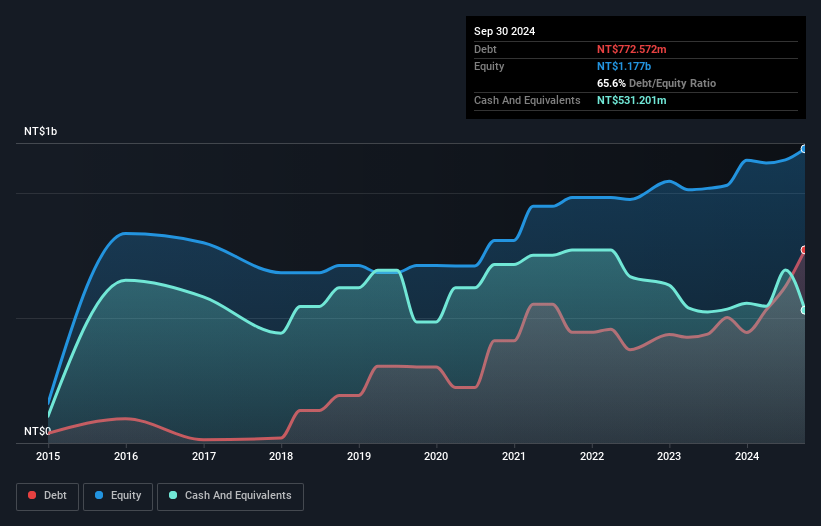This screenshot has height=526, width=821.
Task: Click the 65.6% Debt/Equity Ratio text
Action: coord(656,83)
